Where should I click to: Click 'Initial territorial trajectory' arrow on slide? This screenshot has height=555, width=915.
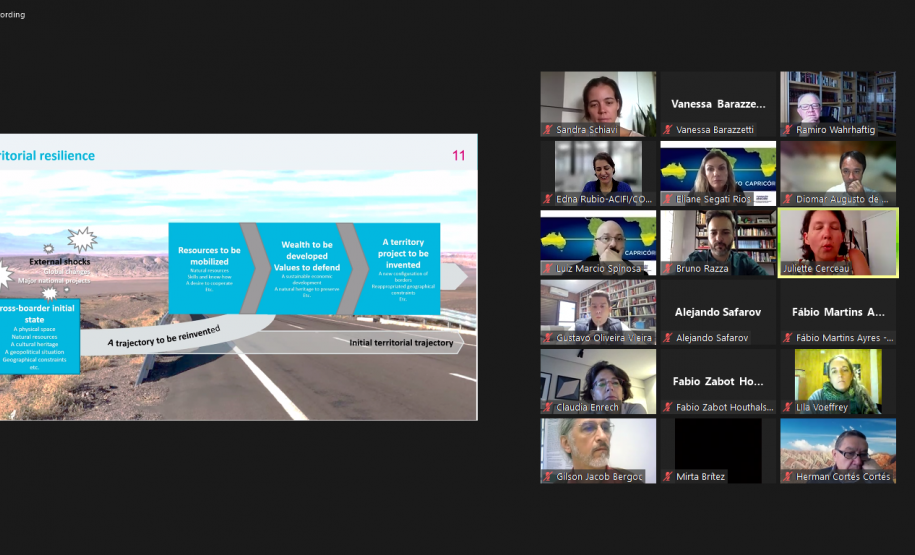tap(400, 343)
